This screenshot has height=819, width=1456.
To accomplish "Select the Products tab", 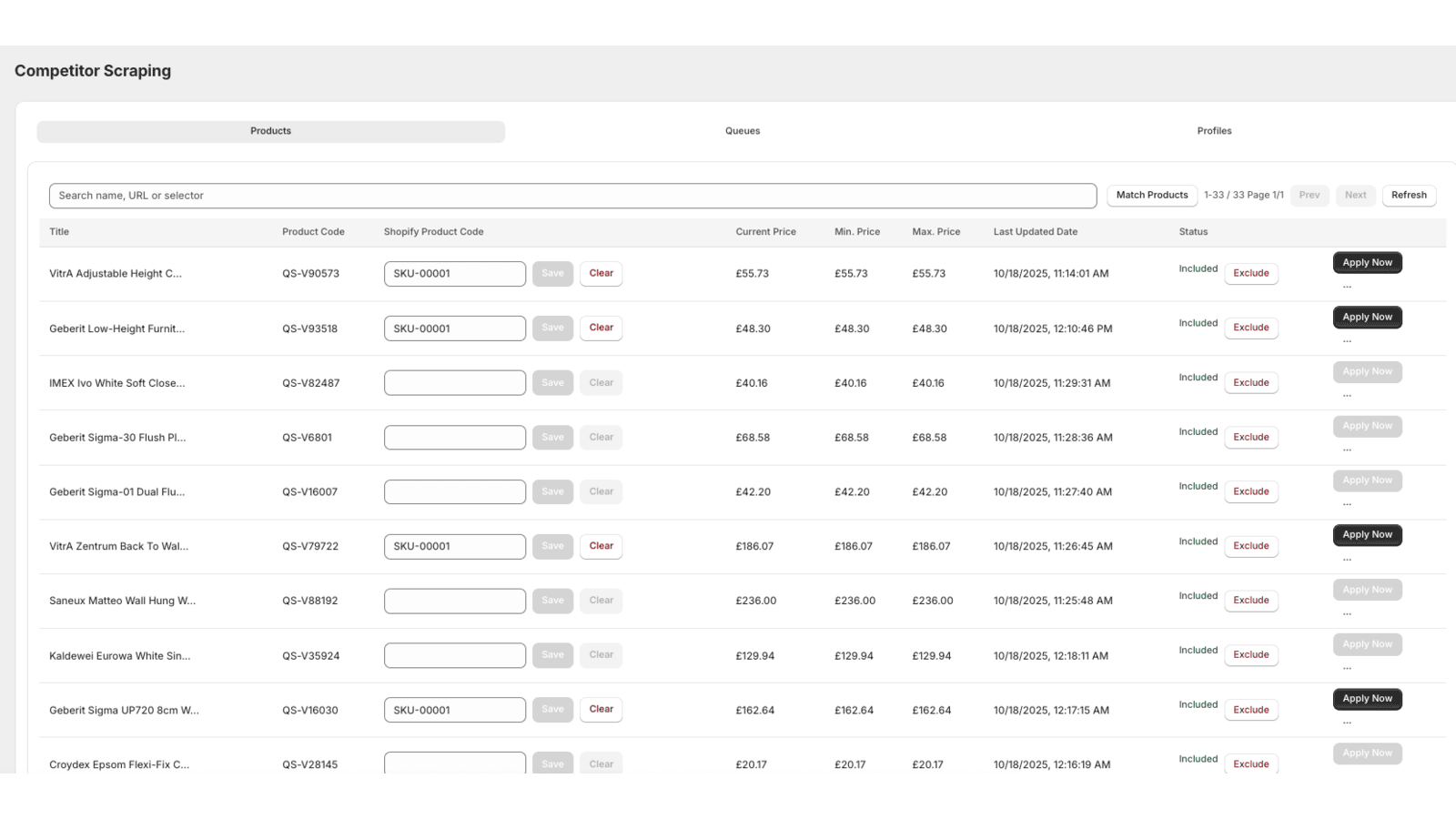I will (270, 130).
